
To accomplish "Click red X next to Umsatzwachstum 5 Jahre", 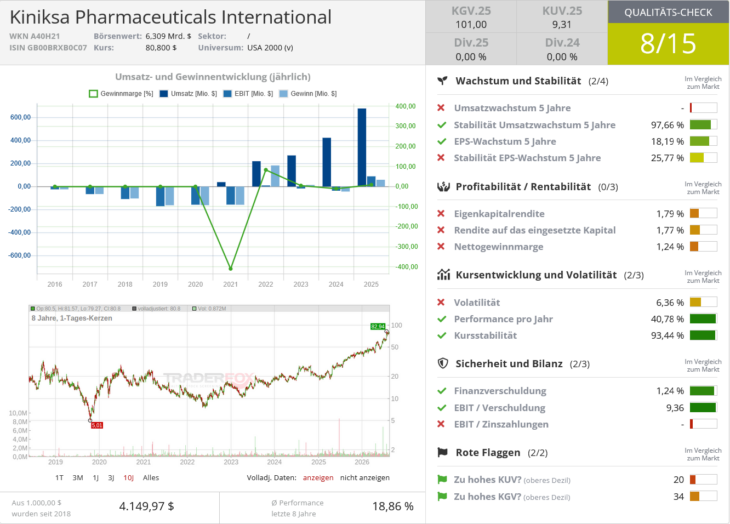I will [x=441, y=108].
